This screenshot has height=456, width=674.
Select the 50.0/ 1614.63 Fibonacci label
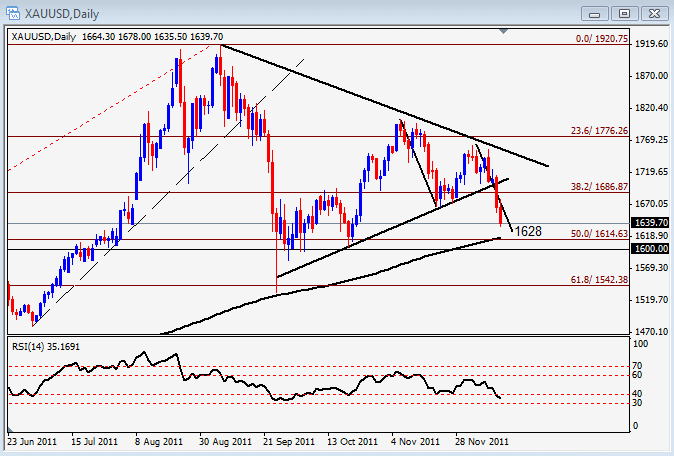coord(599,234)
